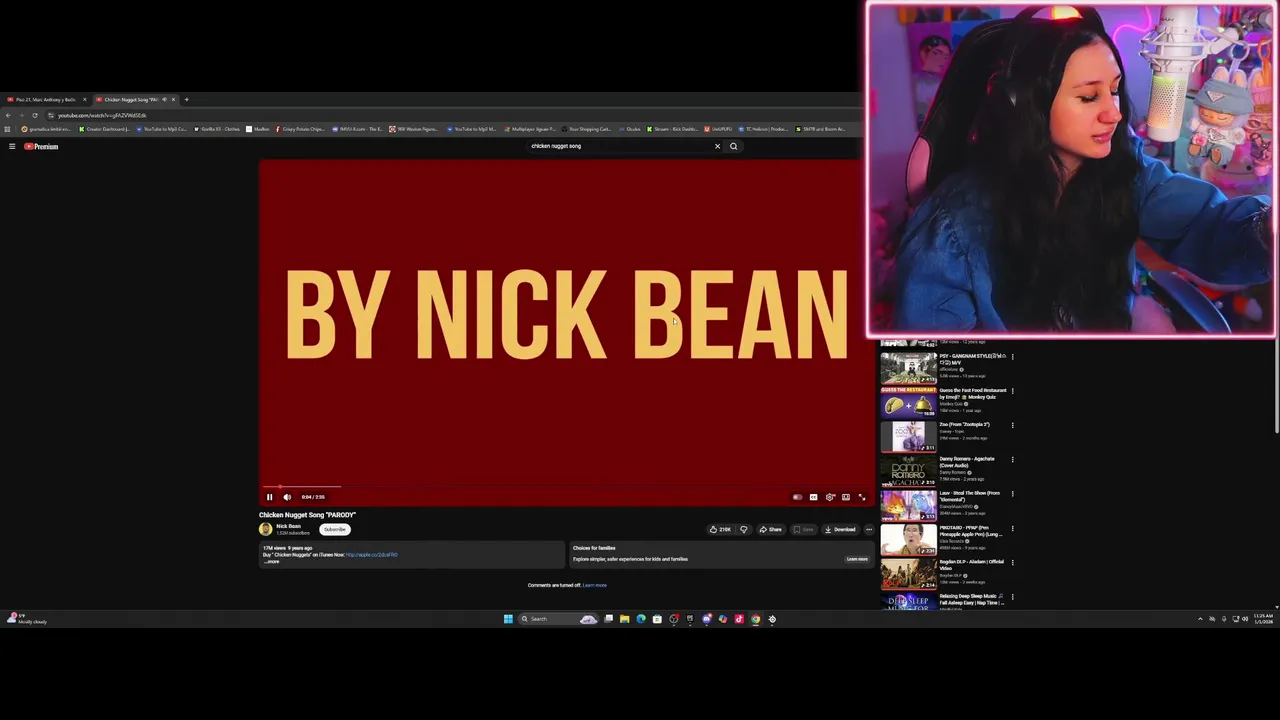Reload the page with the refresh icon

pyautogui.click(x=35, y=115)
